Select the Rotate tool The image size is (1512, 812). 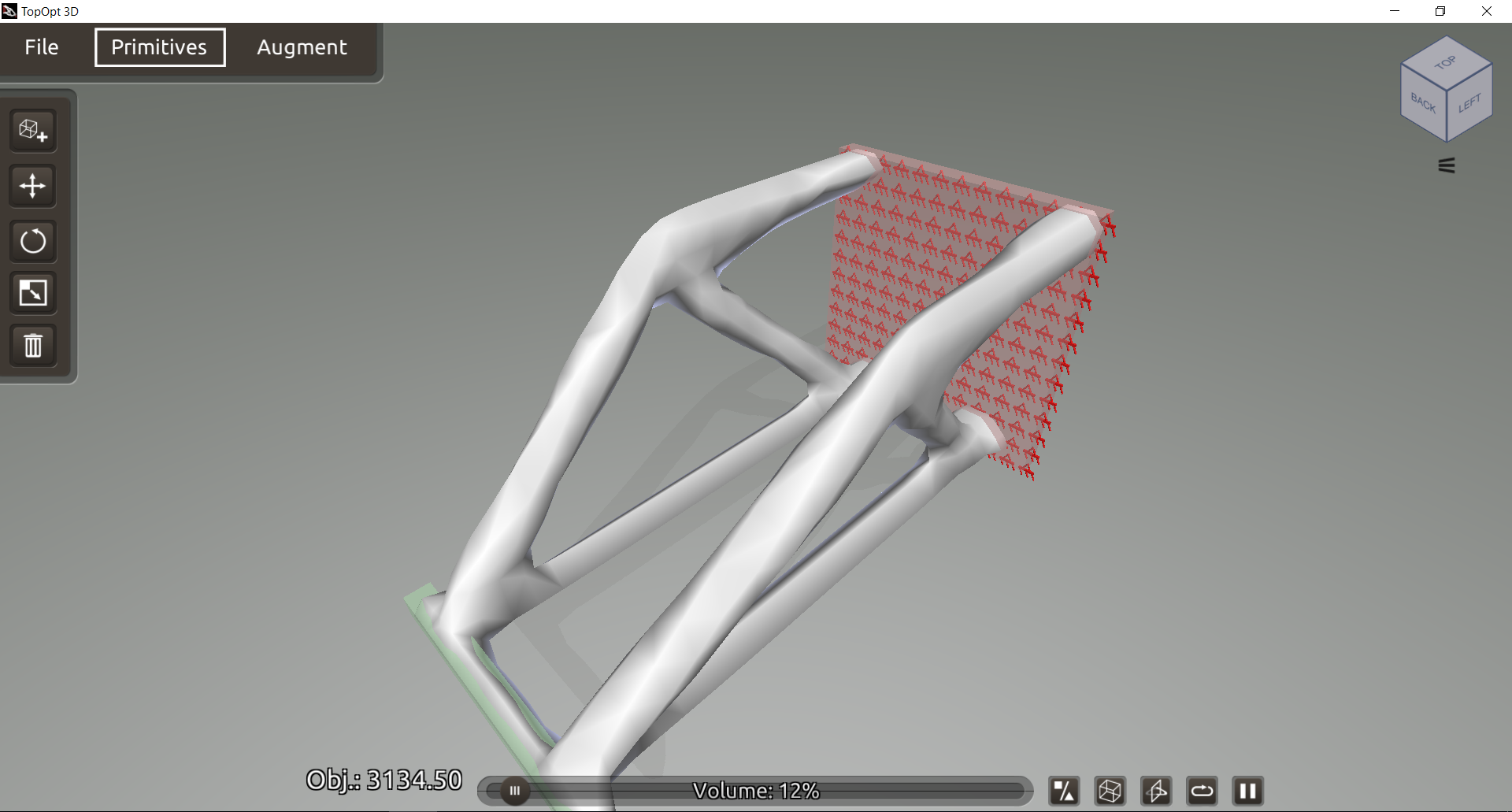click(x=32, y=241)
